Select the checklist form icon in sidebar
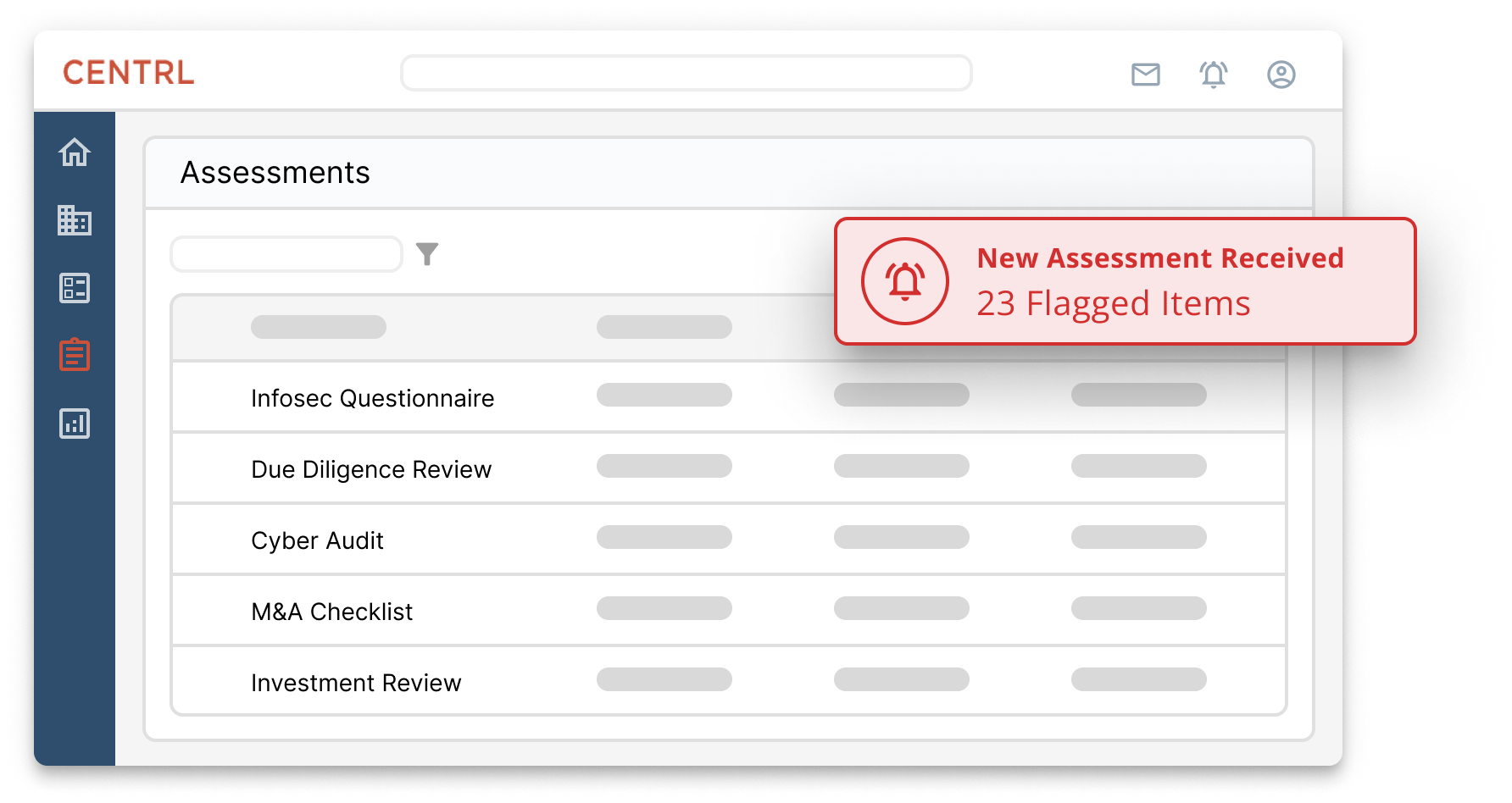Screen dimensions: 1512x803 pos(75,288)
